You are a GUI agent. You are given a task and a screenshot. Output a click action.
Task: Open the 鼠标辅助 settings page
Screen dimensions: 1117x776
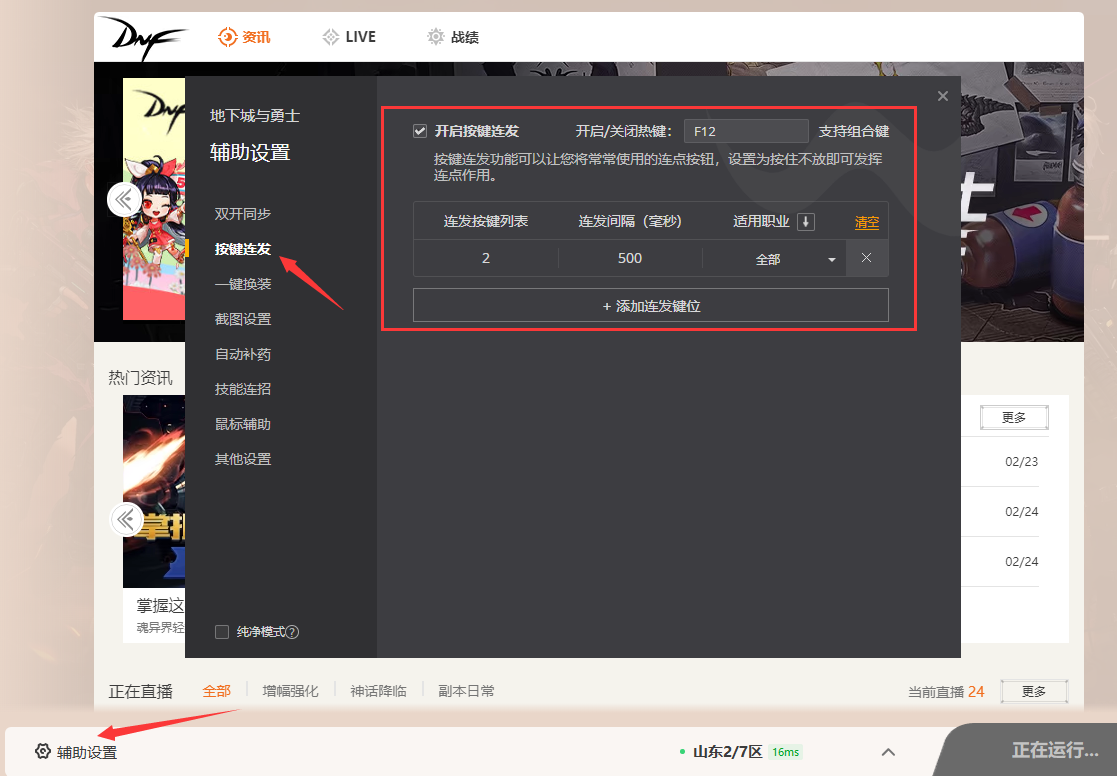[x=243, y=424]
